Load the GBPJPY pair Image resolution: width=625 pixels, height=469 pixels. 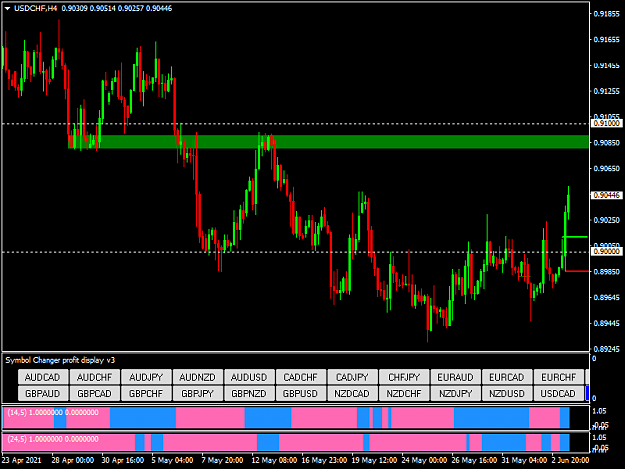tap(198, 393)
